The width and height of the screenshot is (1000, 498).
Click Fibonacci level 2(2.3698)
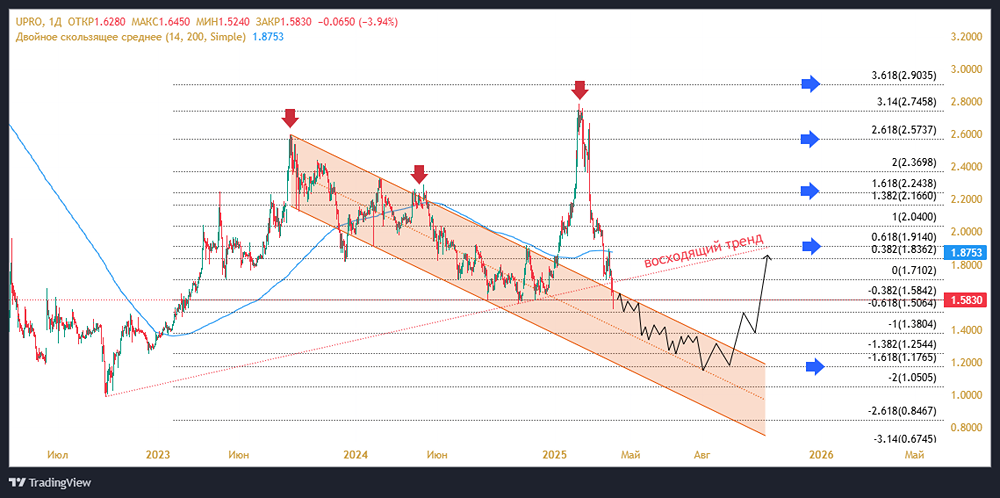(x=914, y=162)
